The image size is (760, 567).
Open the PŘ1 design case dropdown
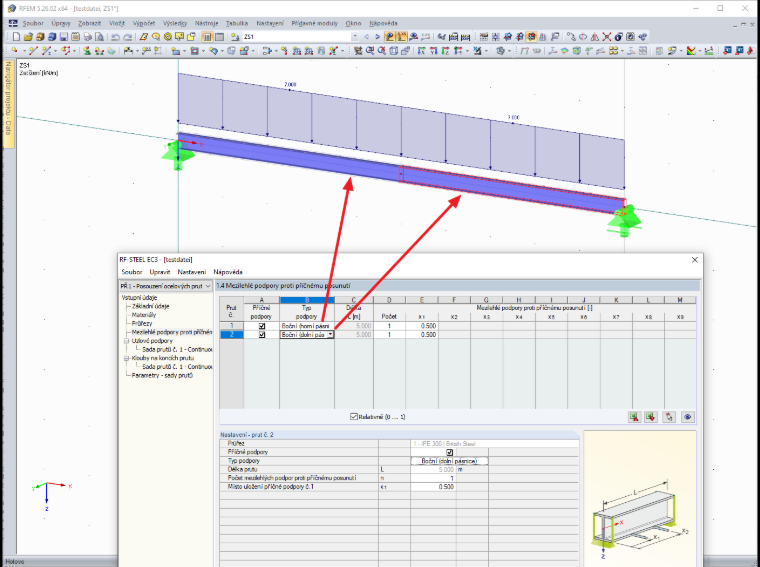(207, 286)
